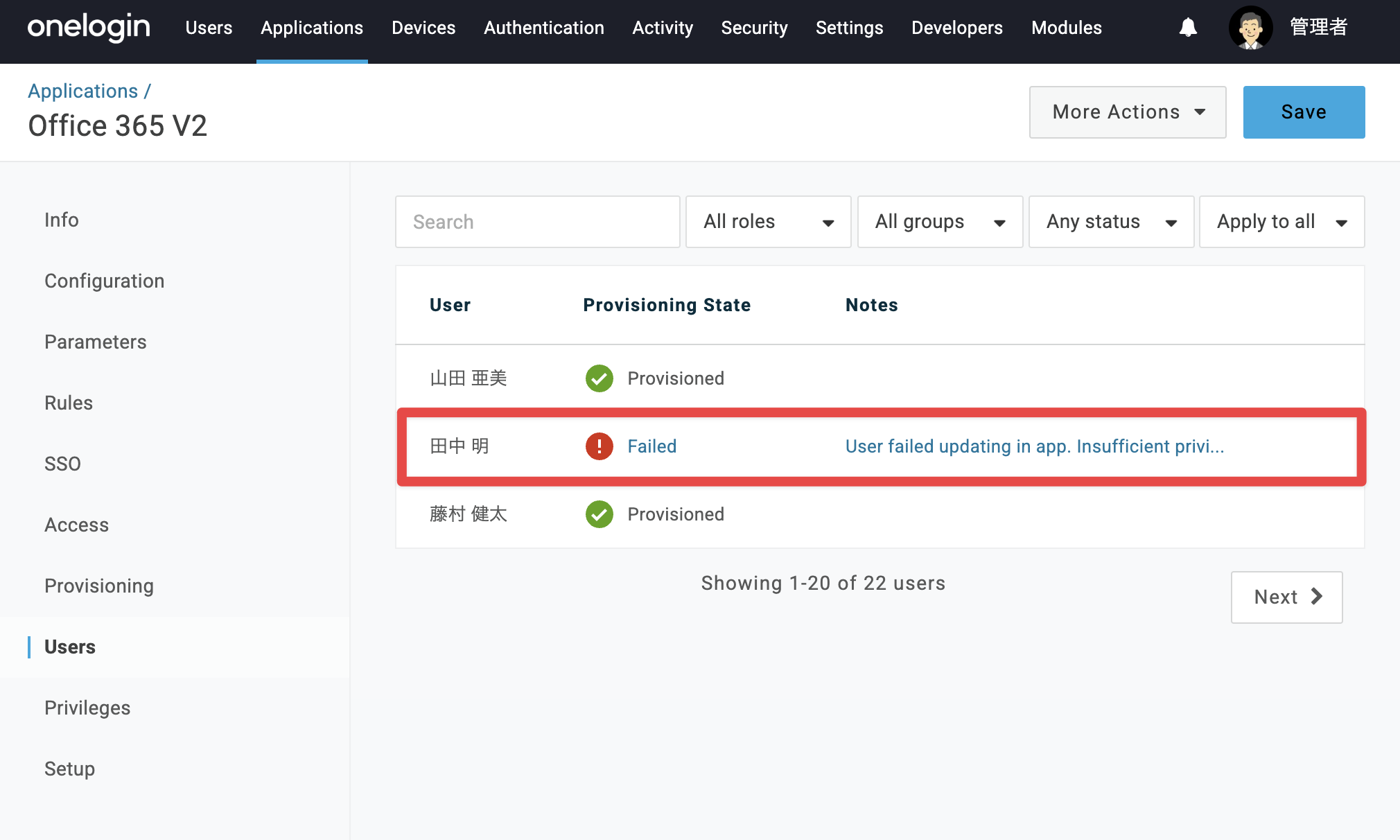Focus the user Search field
This screenshot has width=1400, height=840.
pyautogui.click(x=537, y=222)
